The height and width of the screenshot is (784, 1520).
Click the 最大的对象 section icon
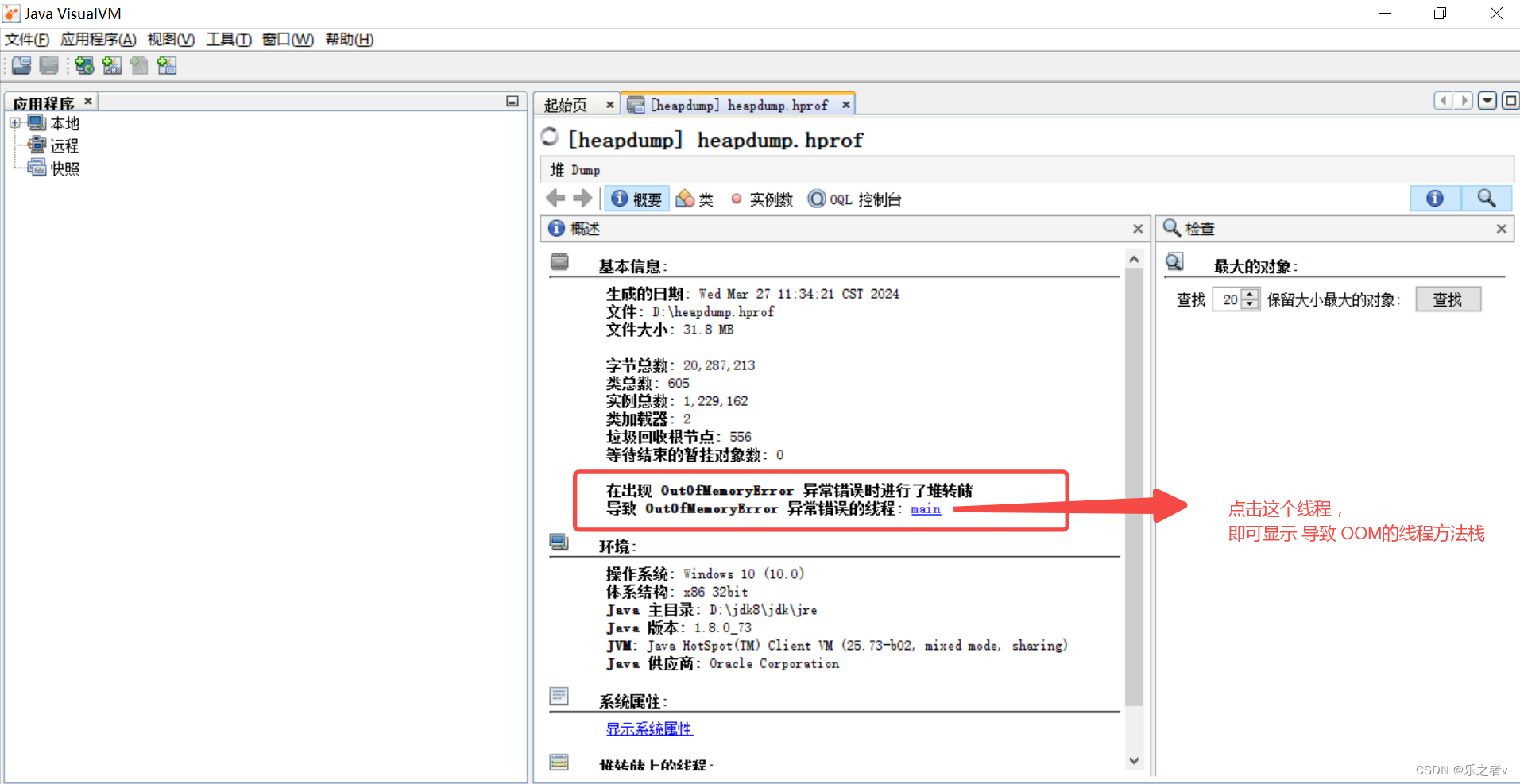point(1174,261)
